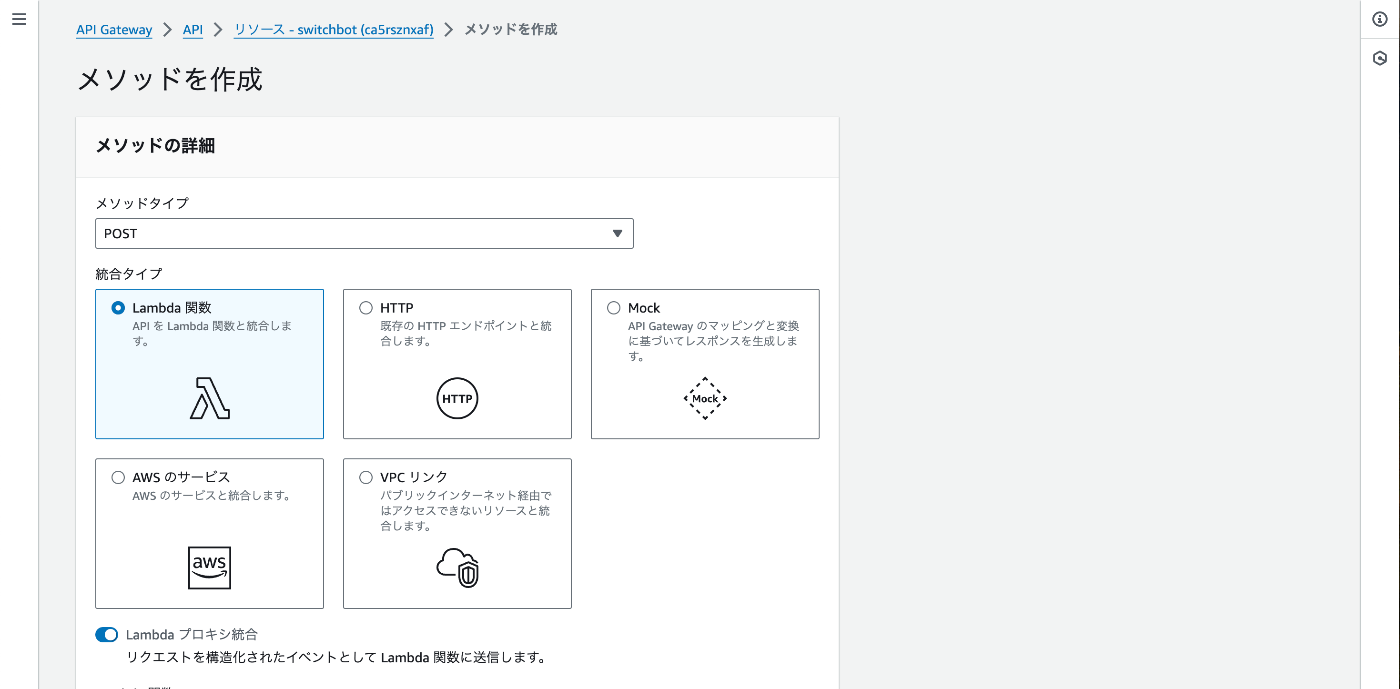Click the HTTP circle icon
The height and width of the screenshot is (689, 1400).
(457, 398)
